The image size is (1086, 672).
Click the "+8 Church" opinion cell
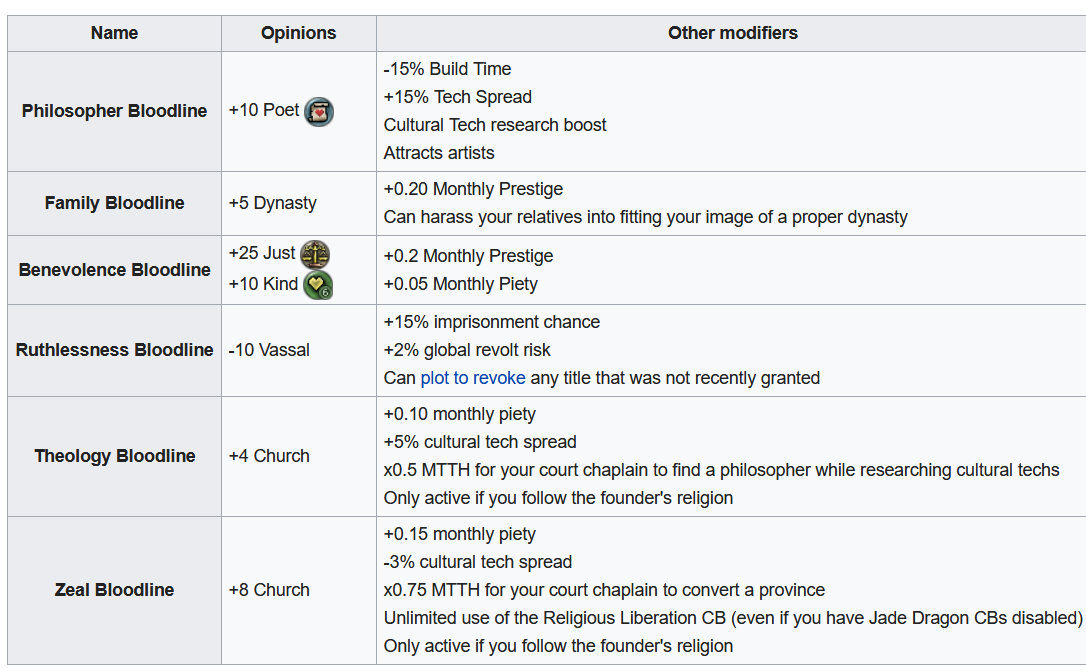(269, 590)
